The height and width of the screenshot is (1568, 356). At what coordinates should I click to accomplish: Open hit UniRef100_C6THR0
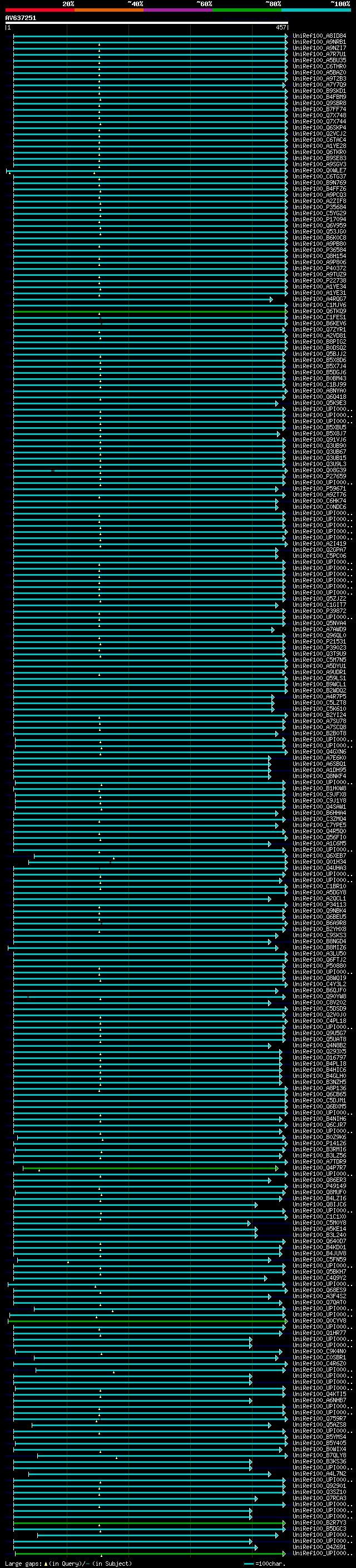319,66
